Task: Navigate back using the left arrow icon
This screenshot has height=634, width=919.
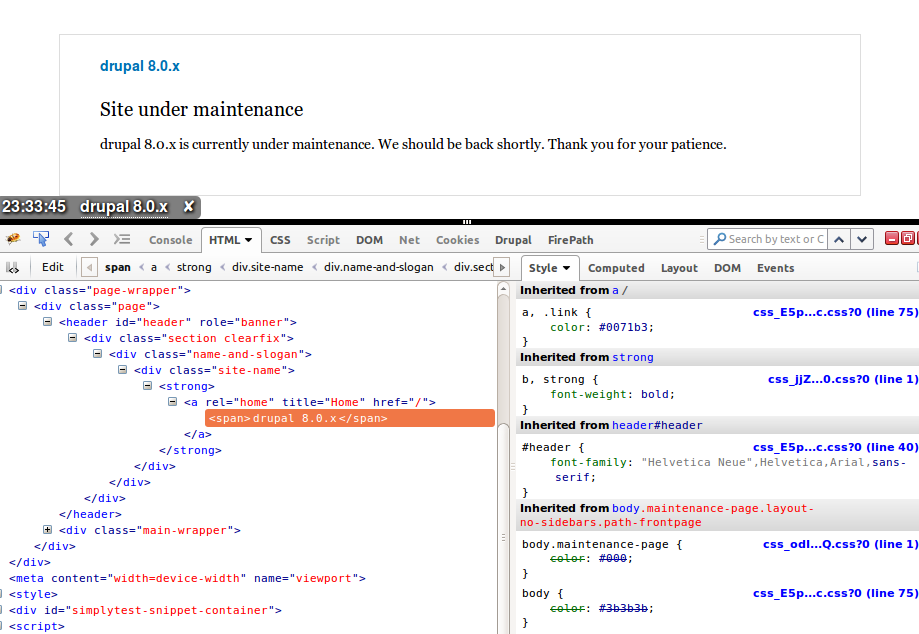Action: coord(67,240)
